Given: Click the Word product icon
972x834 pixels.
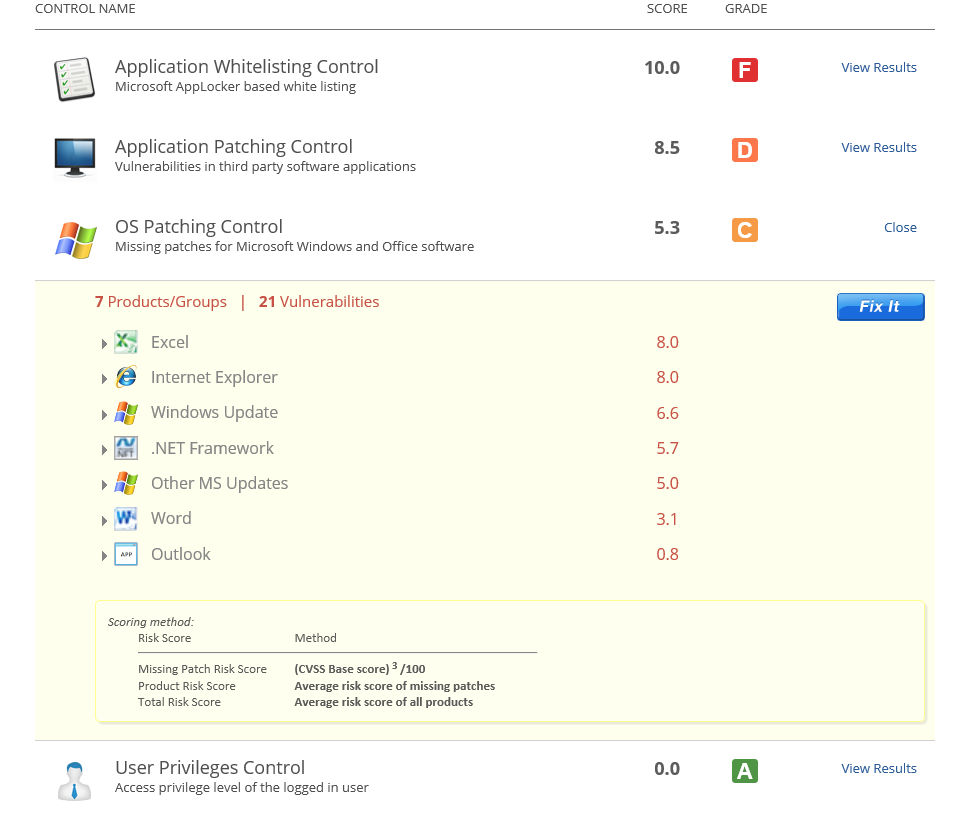Looking at the screenshot, I should (x=126, y=518).
